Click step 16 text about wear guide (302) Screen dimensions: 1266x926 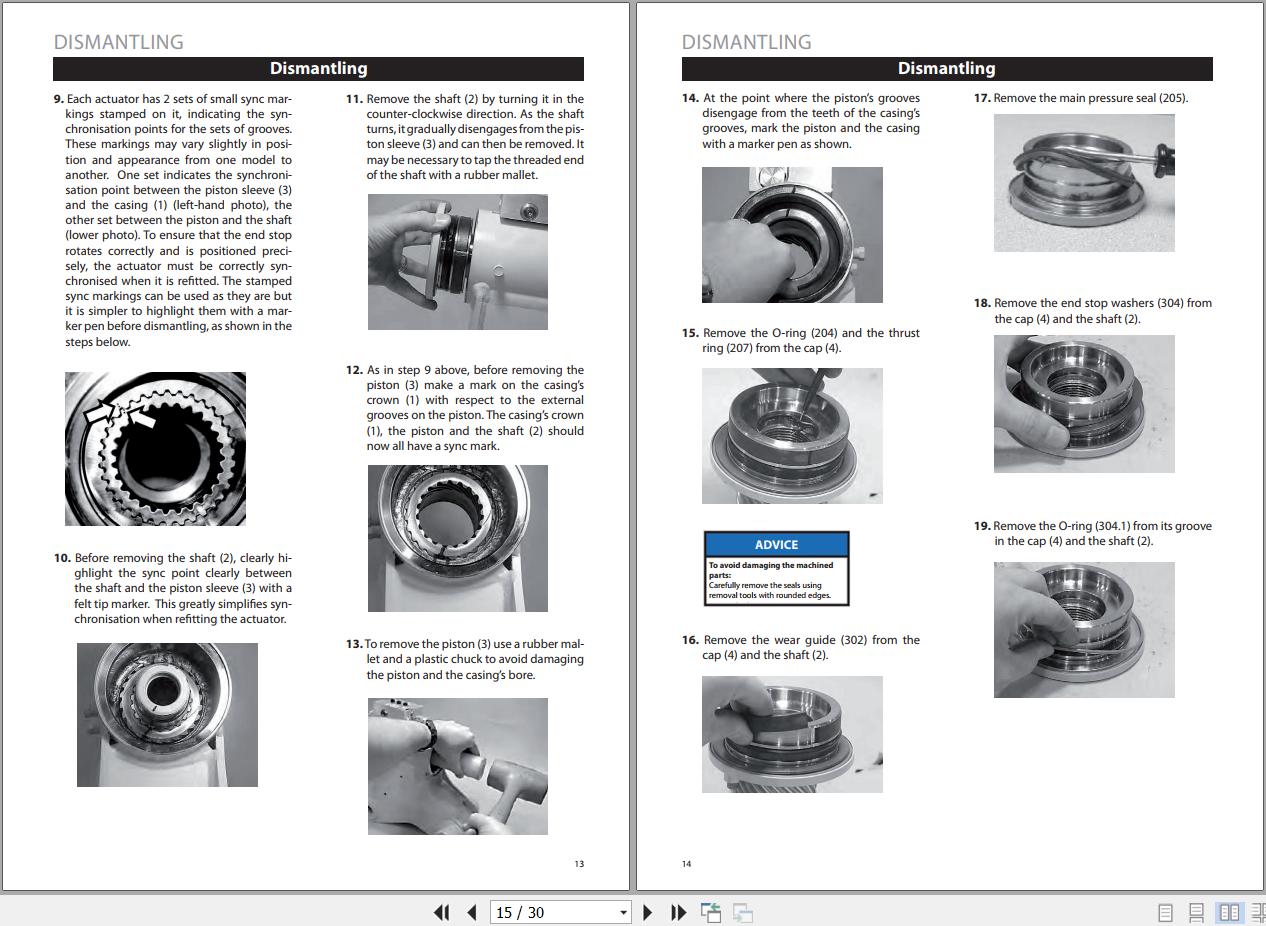point(801,647)
